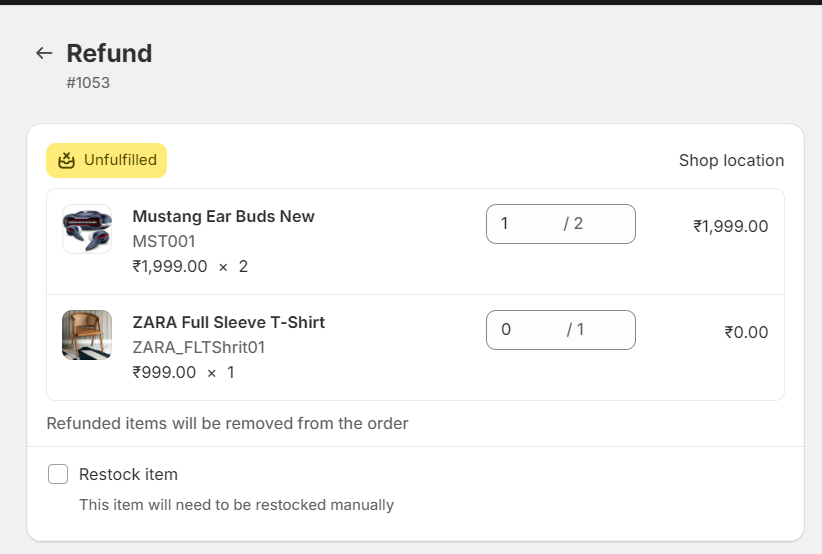The height and width of the screenshot is (554, 822).
Task: Go back using the arrow beside Refund
Action: tap(44, 53)
